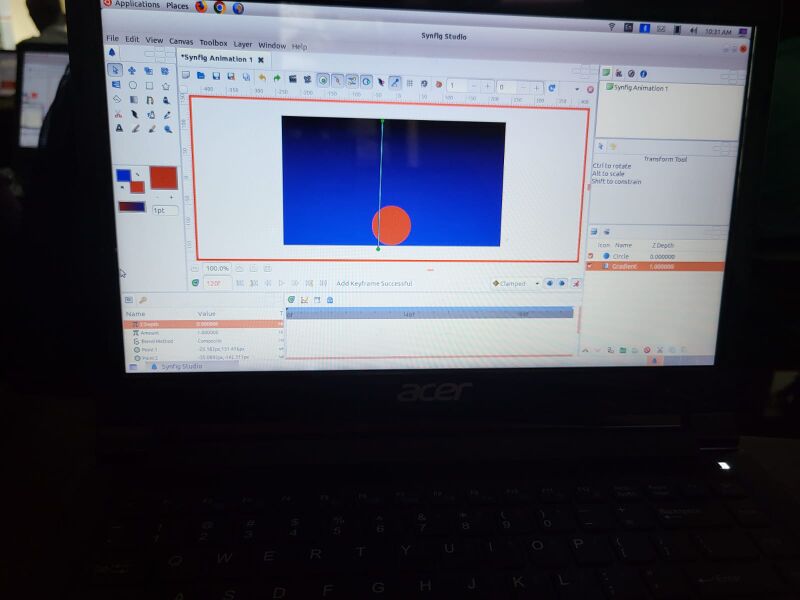Select the Rectangle tool in toolbox

pyautogui.click(x=150, y=85)
